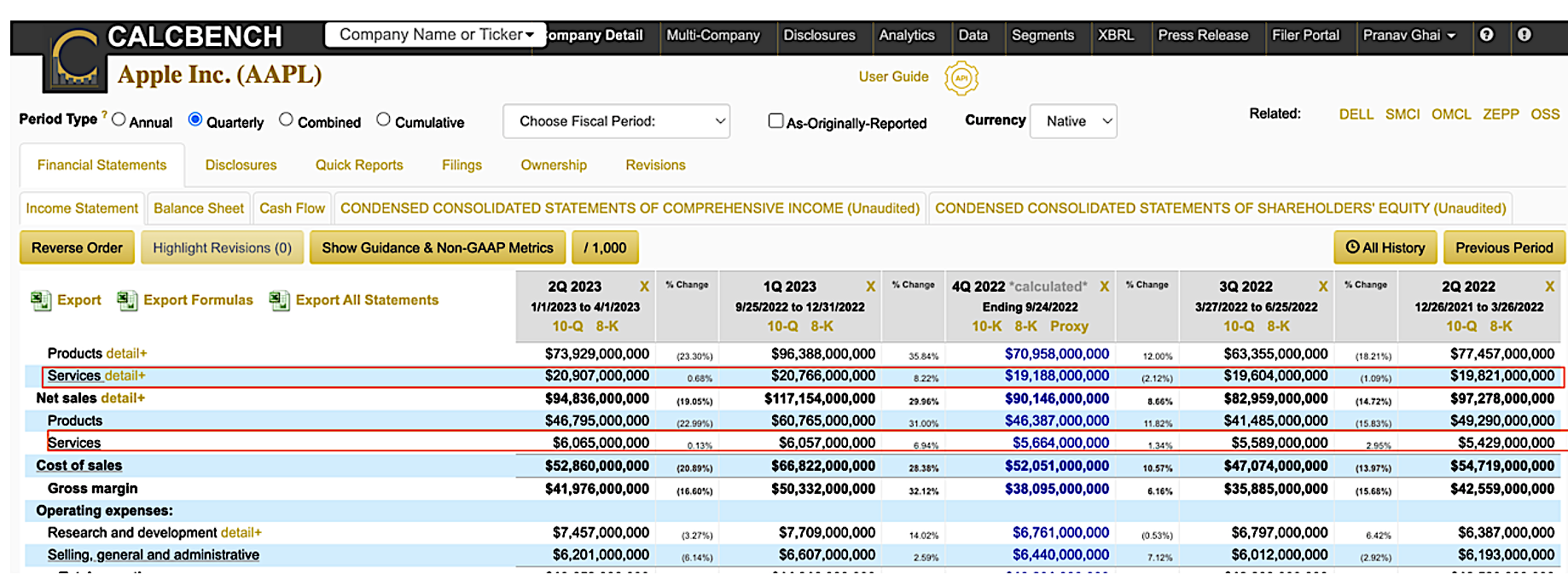The height and width of the screenshot is (580, 1568).
Task: Click the Export All Statements Excel icon
Action: click(279, 300)
